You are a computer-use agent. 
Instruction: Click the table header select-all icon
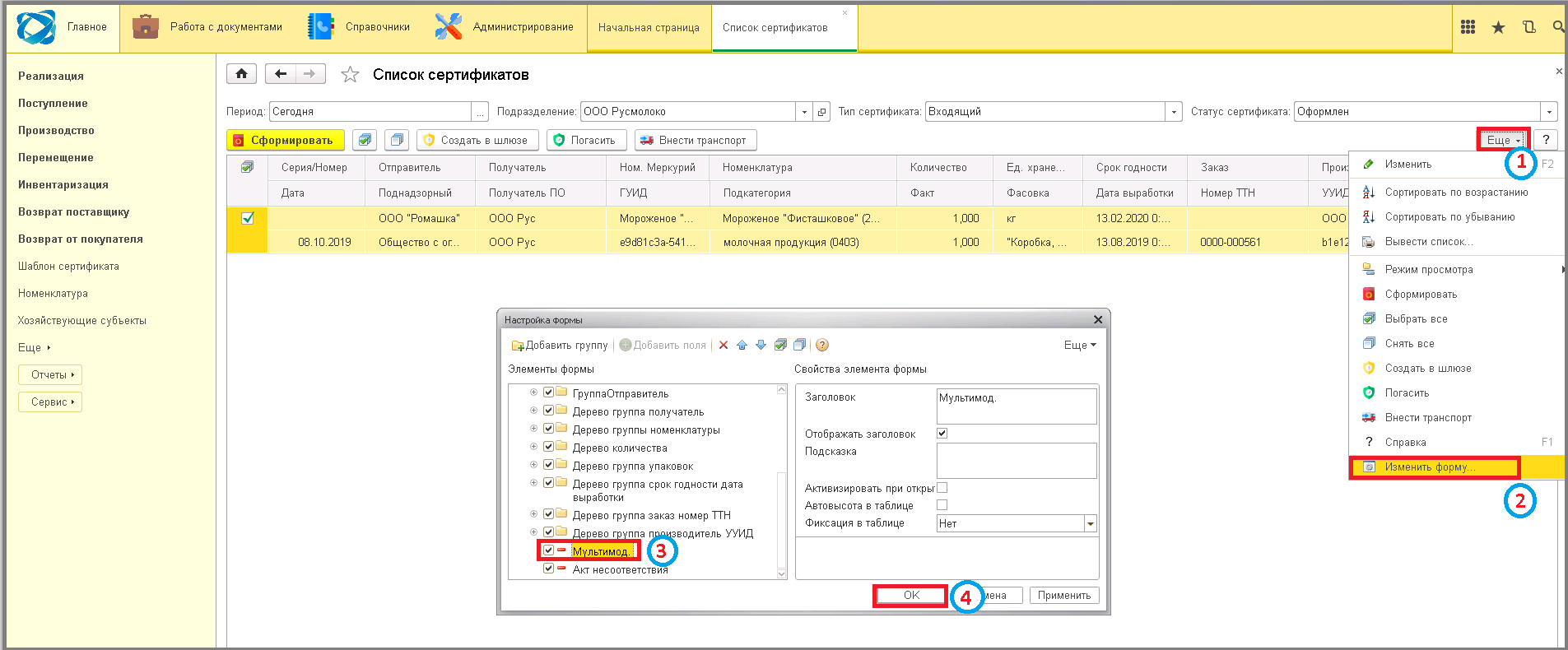click(247, 167)
